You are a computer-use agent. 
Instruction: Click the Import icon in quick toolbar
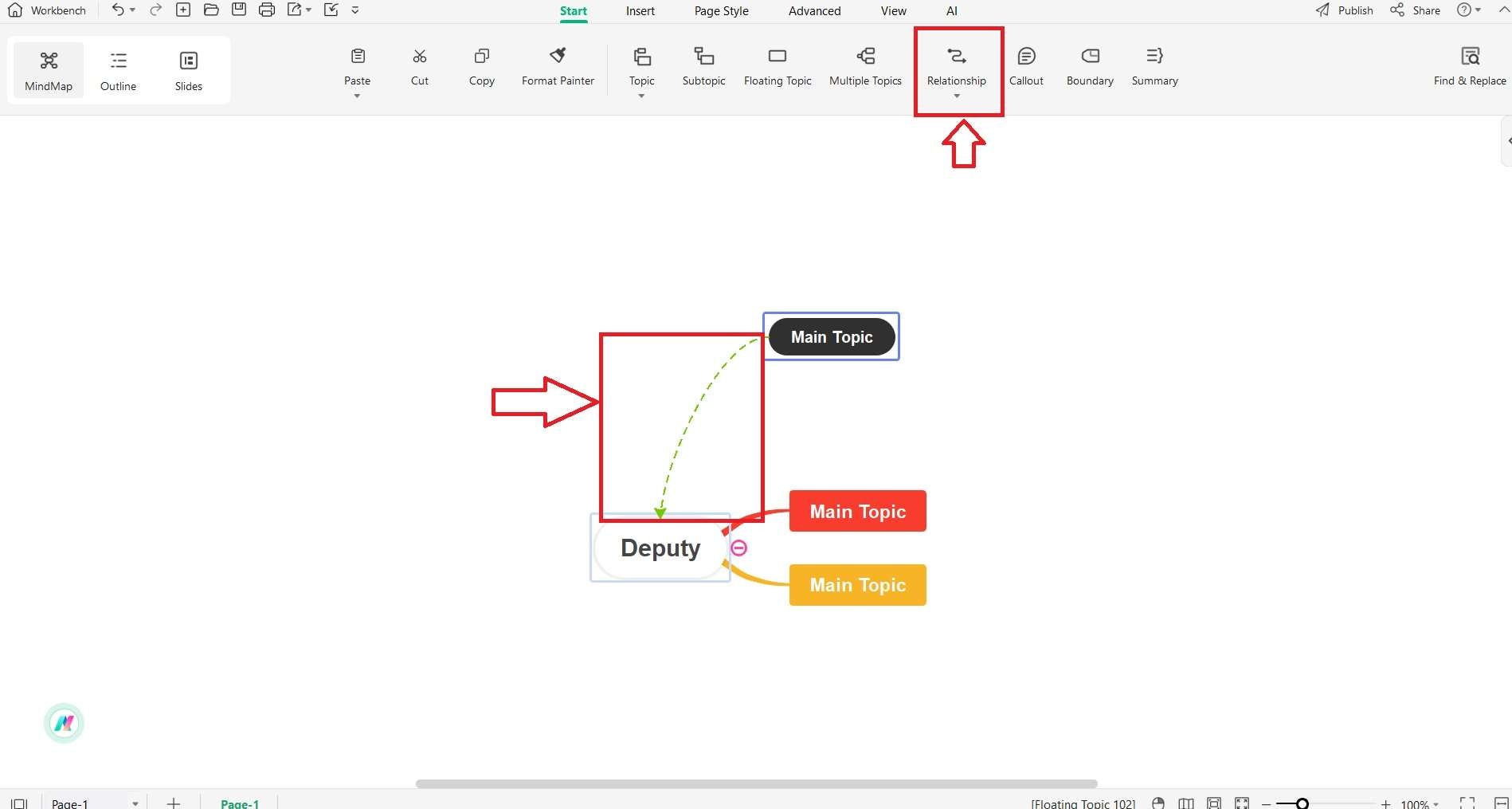pos(331,10)
